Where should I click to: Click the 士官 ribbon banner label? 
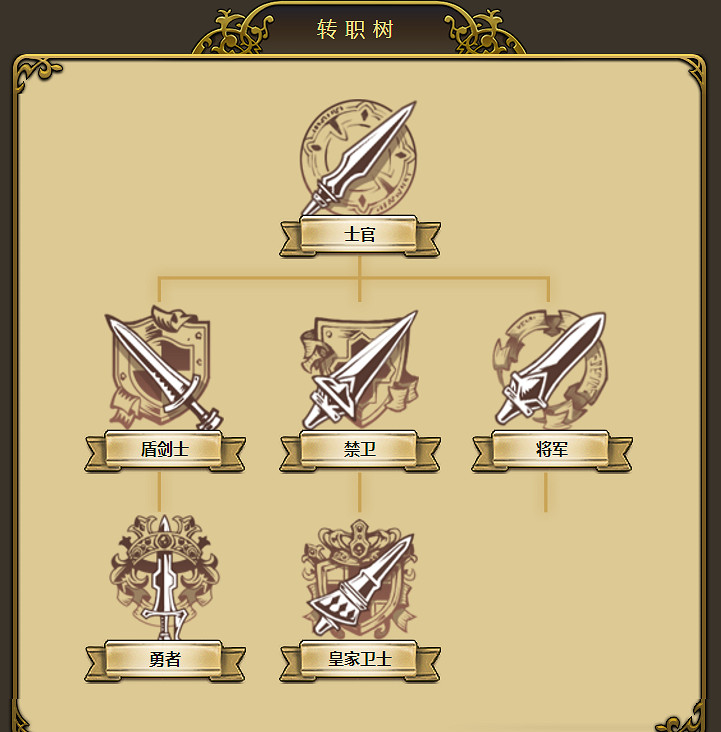click(x=360, y=235)
